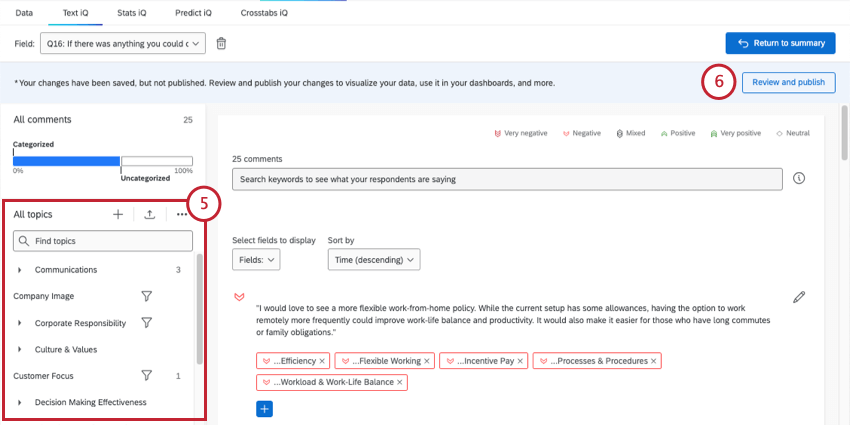The image size is (850, 425).
Task: Remove the Incentive Pay topic tag
Action: click(x=522, y=360)
